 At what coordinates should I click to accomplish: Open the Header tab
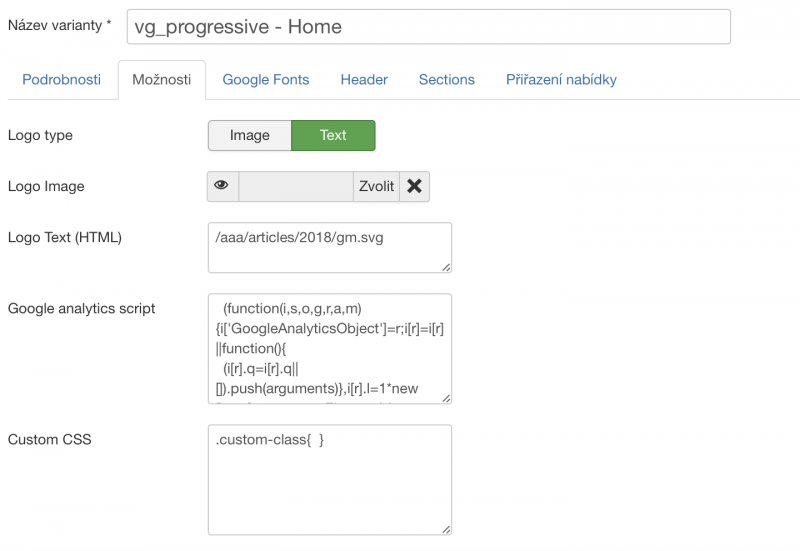coord(364,79)
